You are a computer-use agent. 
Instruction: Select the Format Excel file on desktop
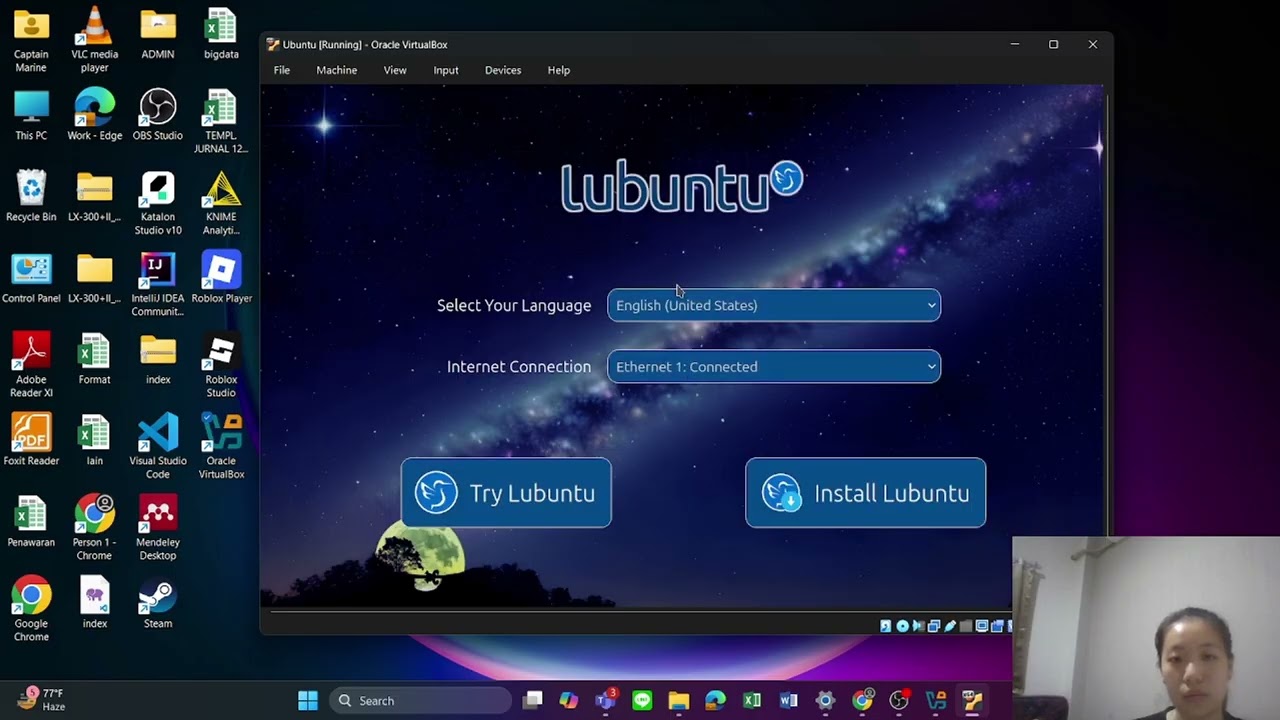point(95,359)
